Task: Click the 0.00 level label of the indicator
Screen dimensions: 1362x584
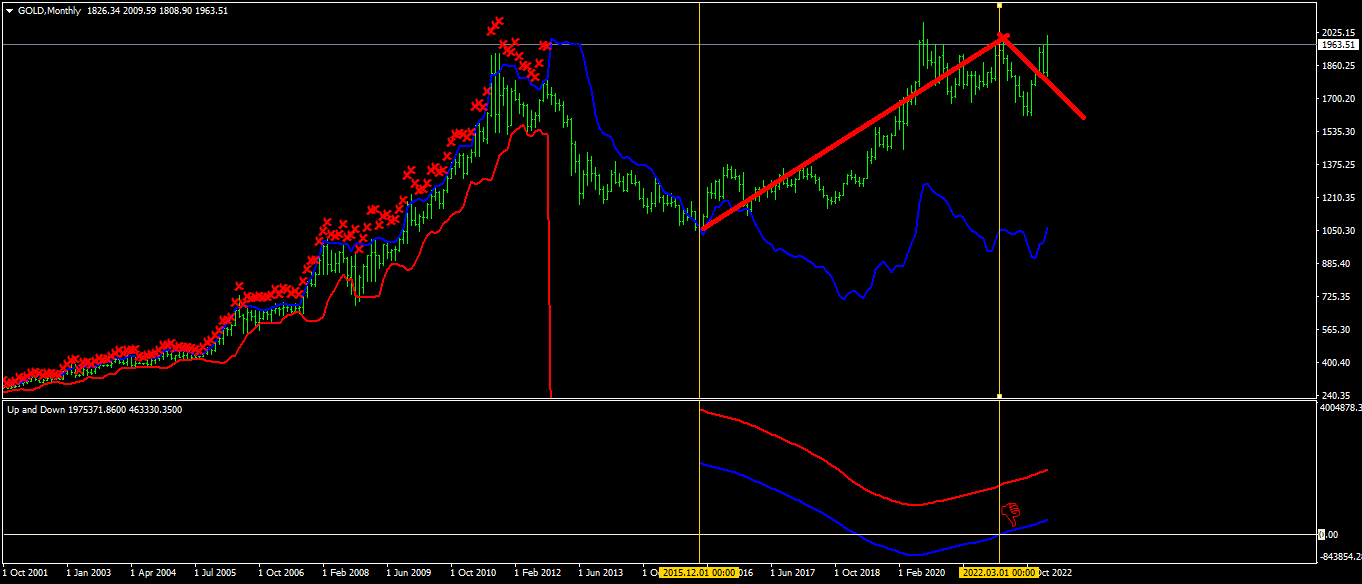Action: 1328,535
